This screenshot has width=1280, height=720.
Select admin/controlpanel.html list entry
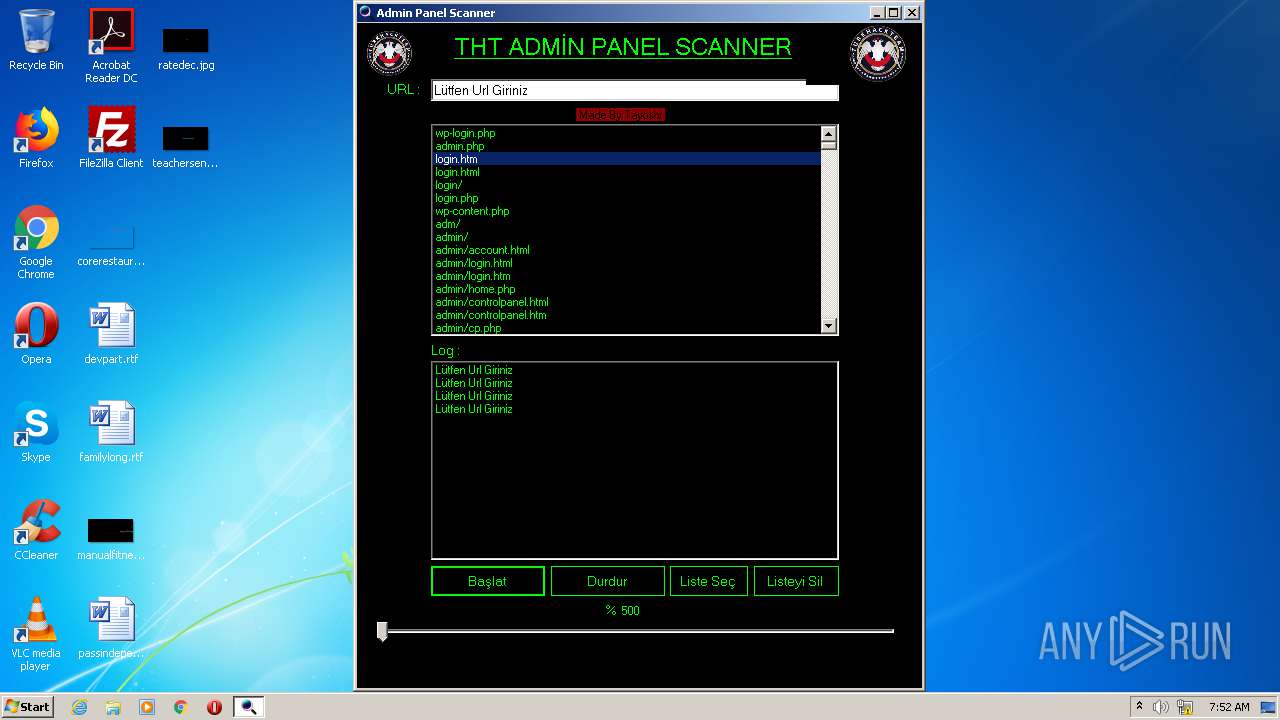pos(626,302)
